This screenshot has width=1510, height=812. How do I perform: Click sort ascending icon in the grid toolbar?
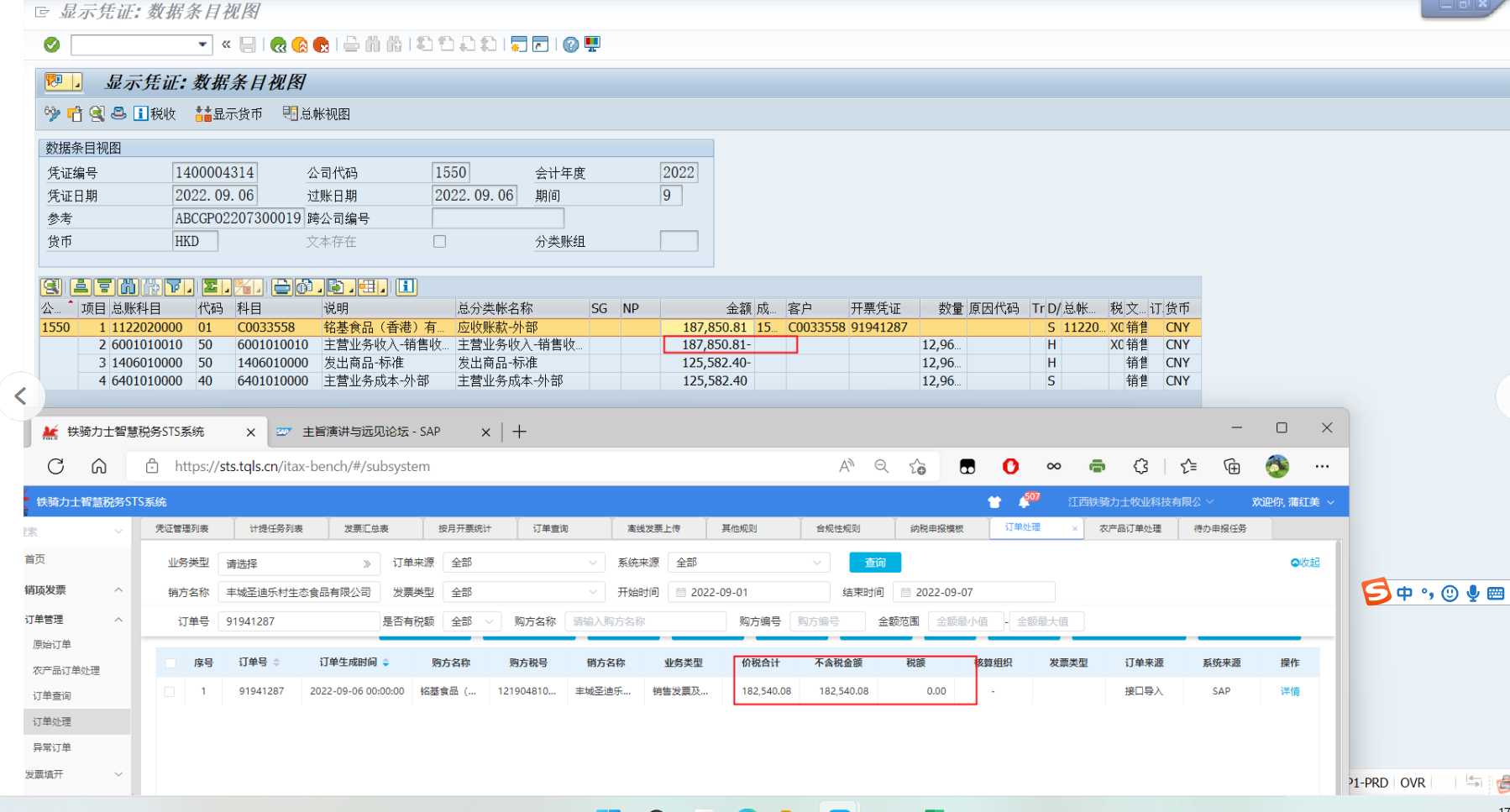tap(81, 287)
